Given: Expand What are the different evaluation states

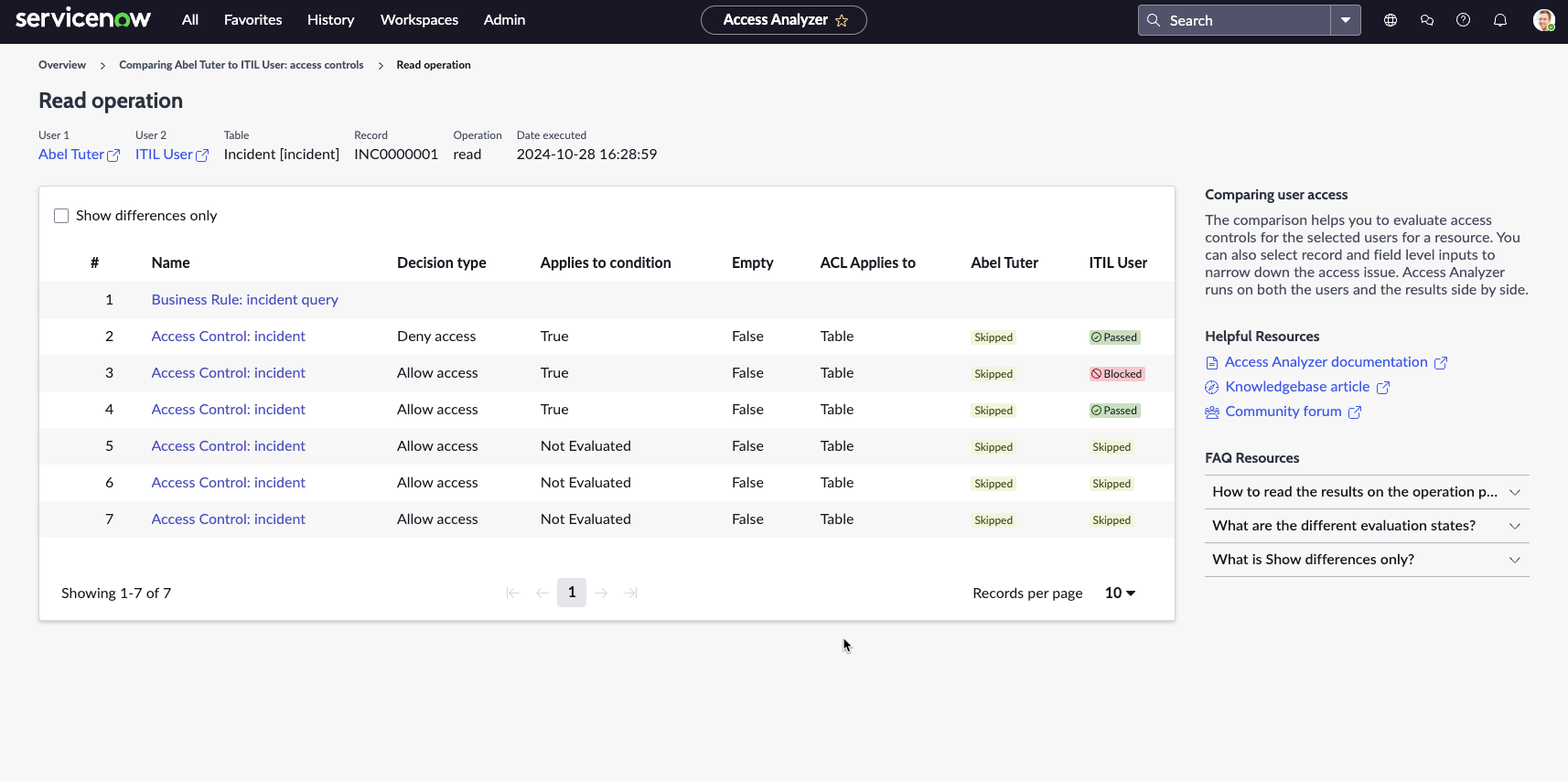Looking at the screenshot, I should (1367, 526).
